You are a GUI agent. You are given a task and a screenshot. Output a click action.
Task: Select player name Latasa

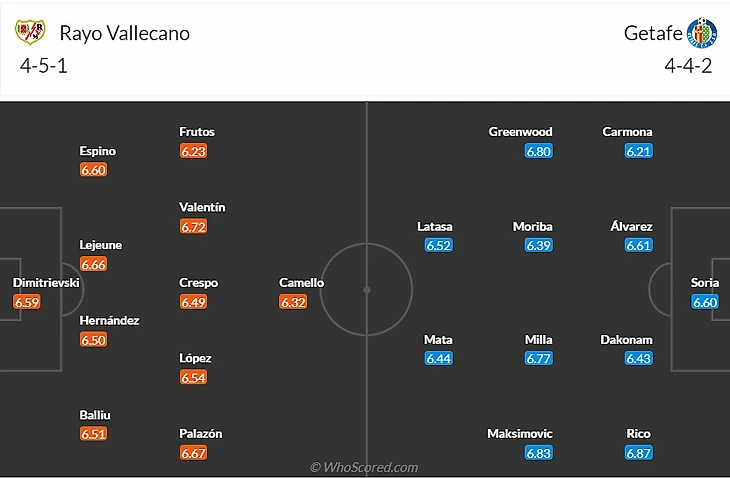coord(434,226)
